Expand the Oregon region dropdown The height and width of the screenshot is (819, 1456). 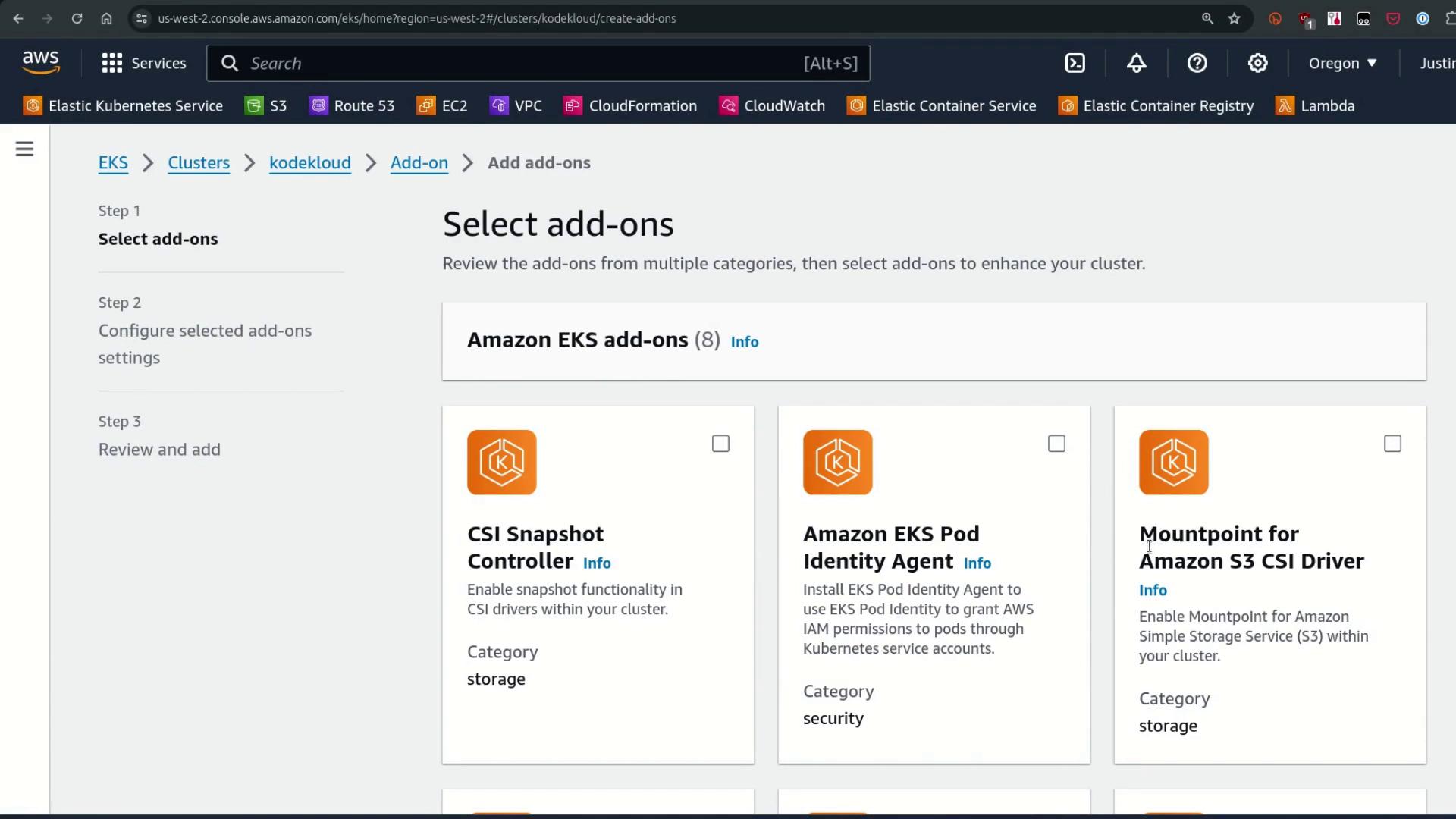point(1342,63)
